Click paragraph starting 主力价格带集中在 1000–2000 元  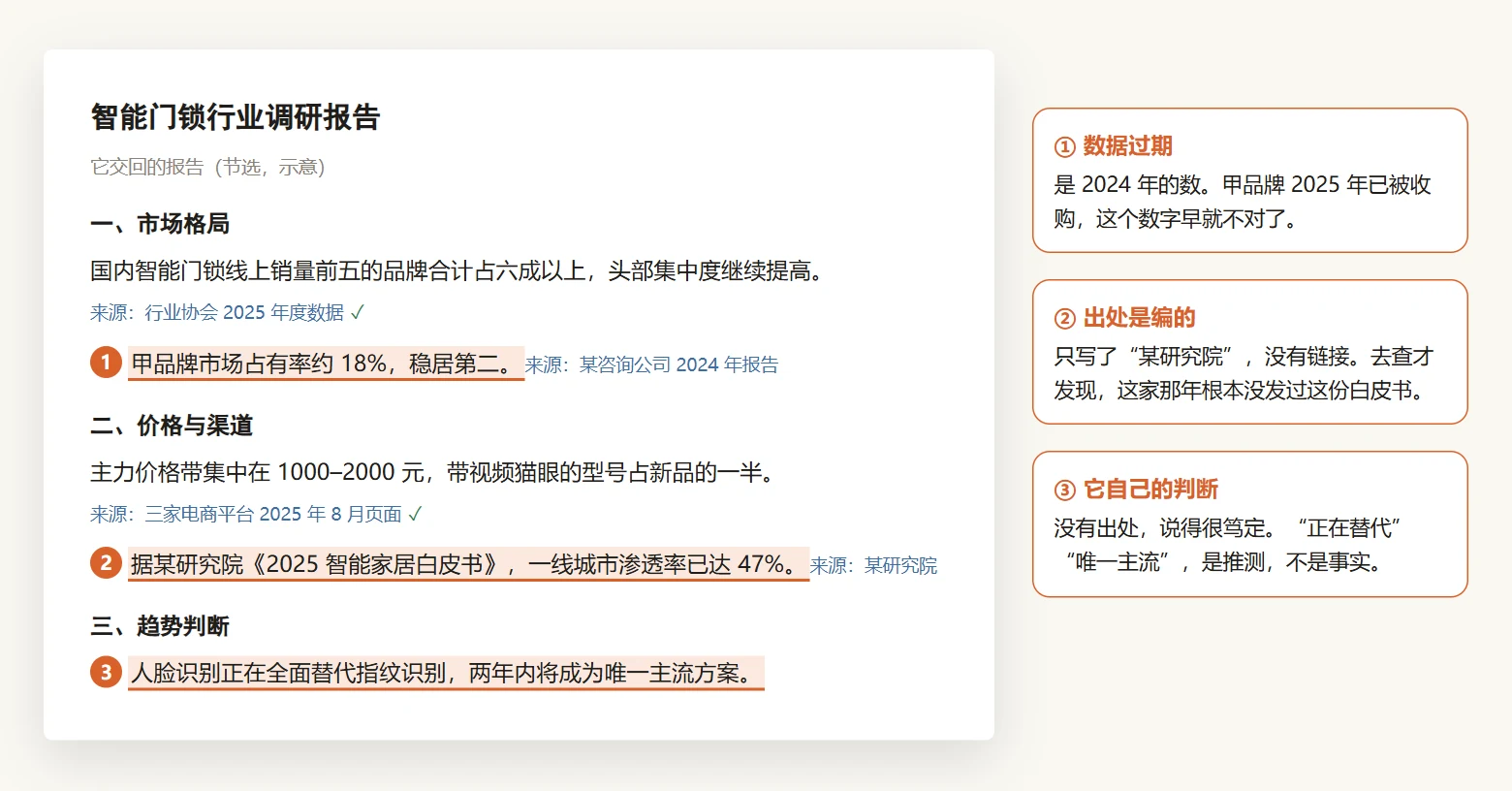coord(433,472)
